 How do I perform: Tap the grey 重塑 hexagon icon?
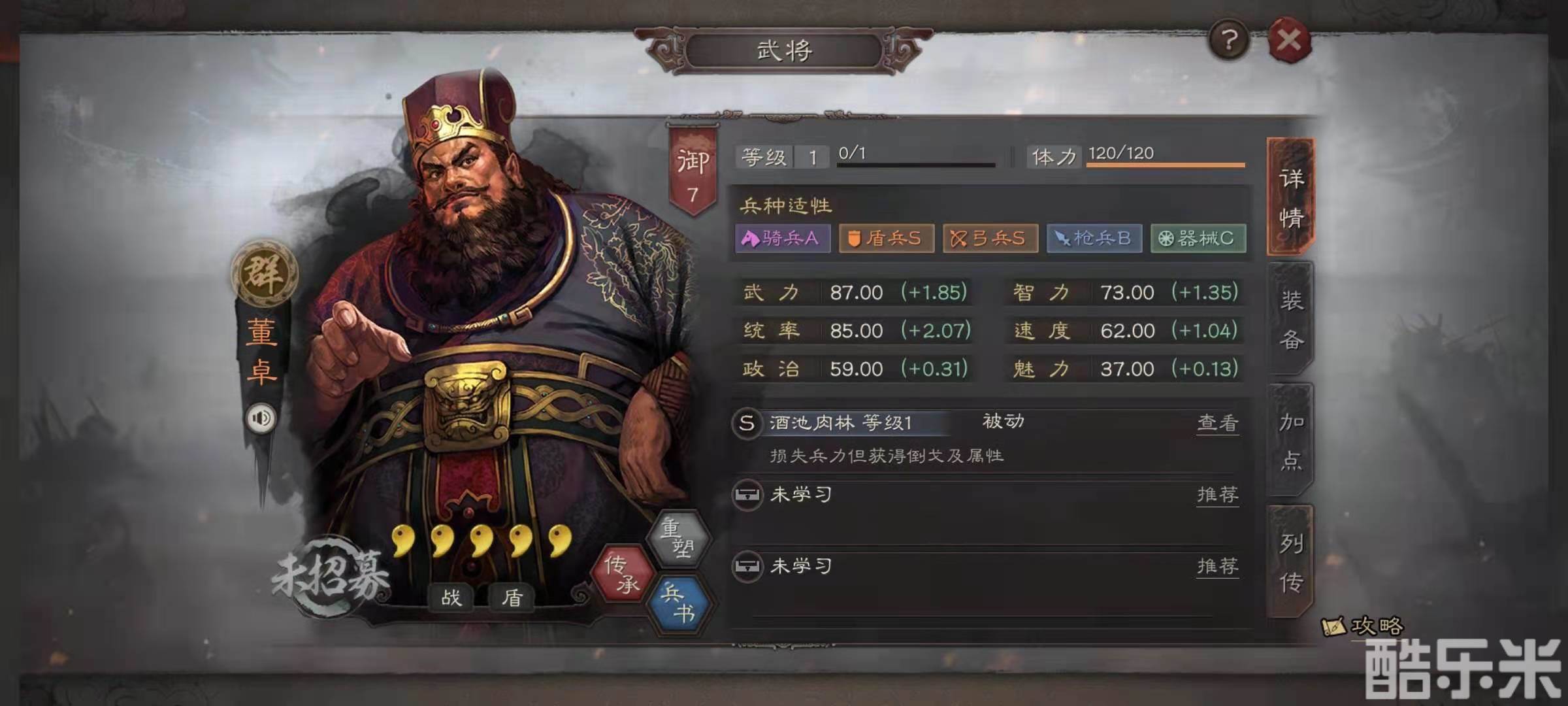click(678, 538)
